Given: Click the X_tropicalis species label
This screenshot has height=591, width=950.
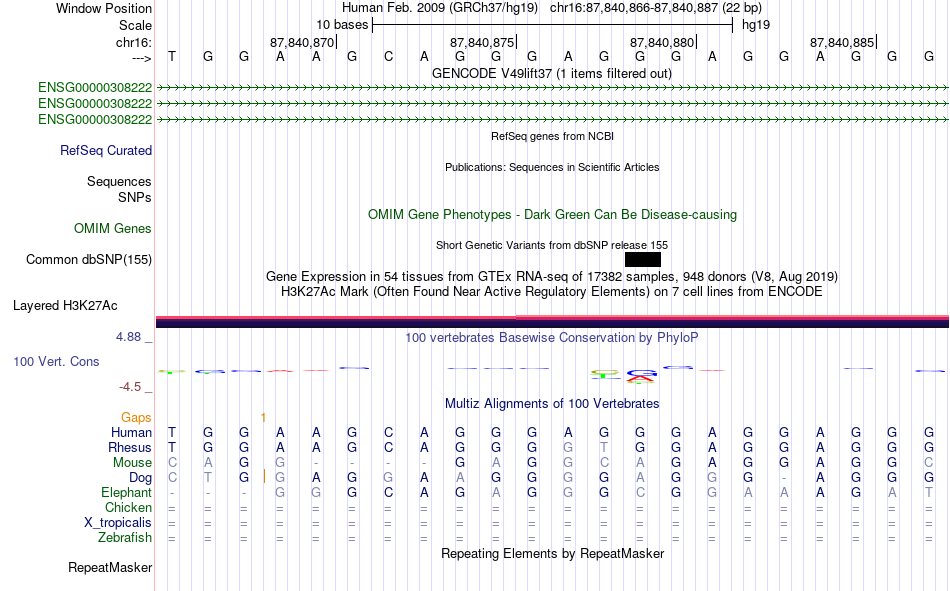Looking at the screenshot, I should [x=118, y=523].
